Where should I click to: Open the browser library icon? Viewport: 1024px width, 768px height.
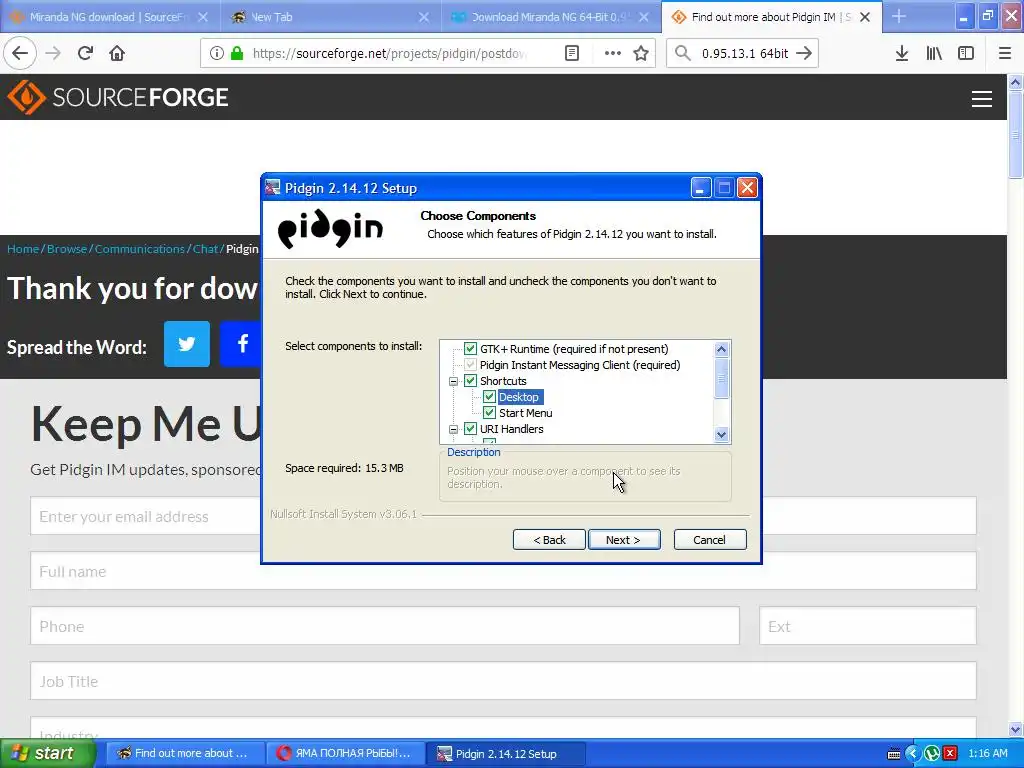coord(934,53)
